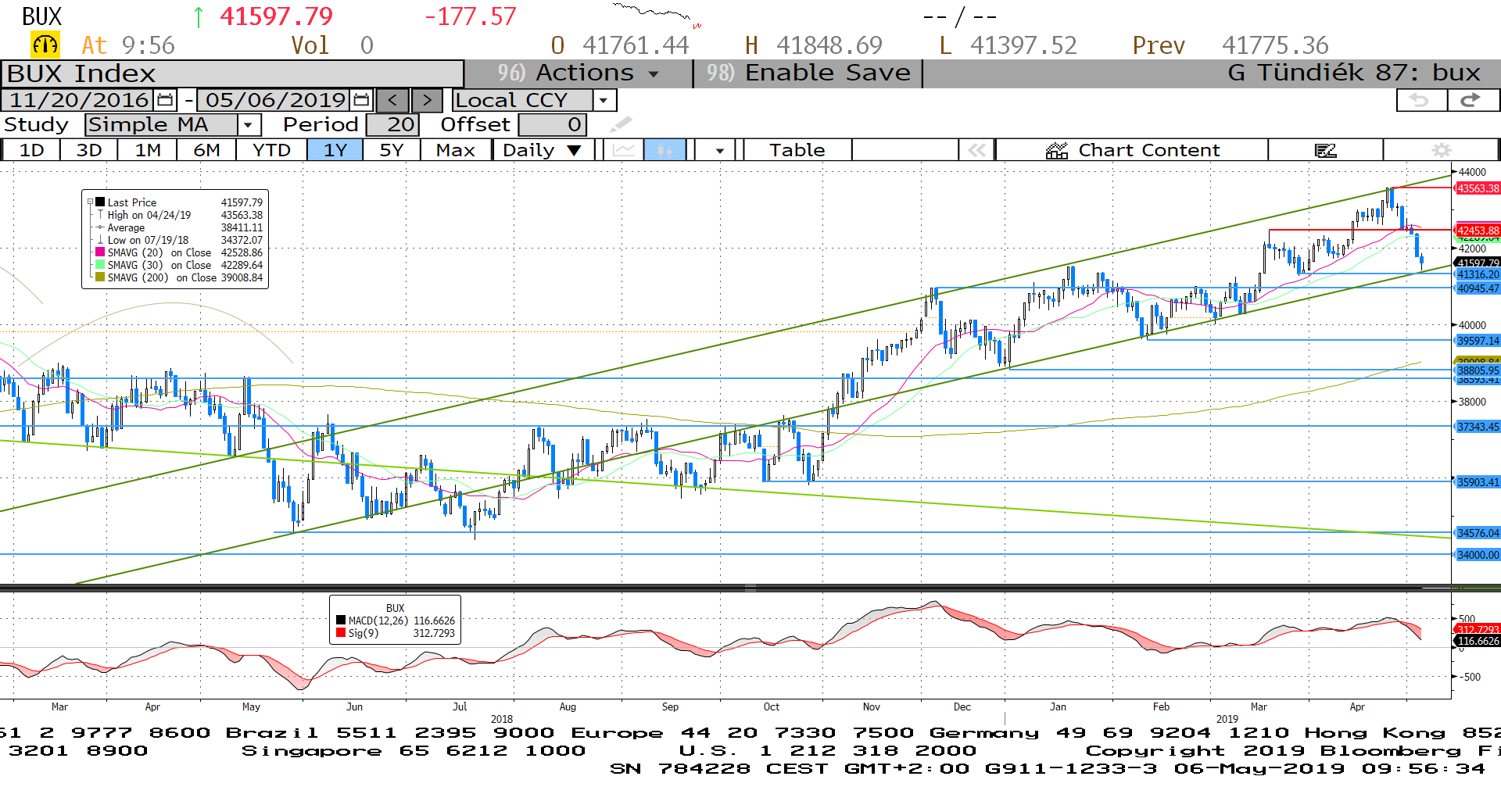Image resolution: width=1501 pixels, height=812 pixels.
Task: Step the date range backward
Action: (392, 100)
